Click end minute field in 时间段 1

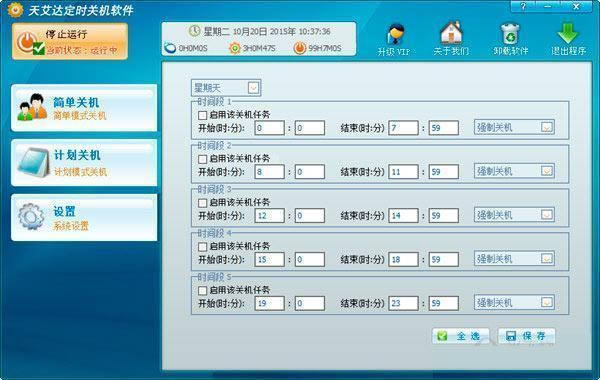(x=443, y=128)
